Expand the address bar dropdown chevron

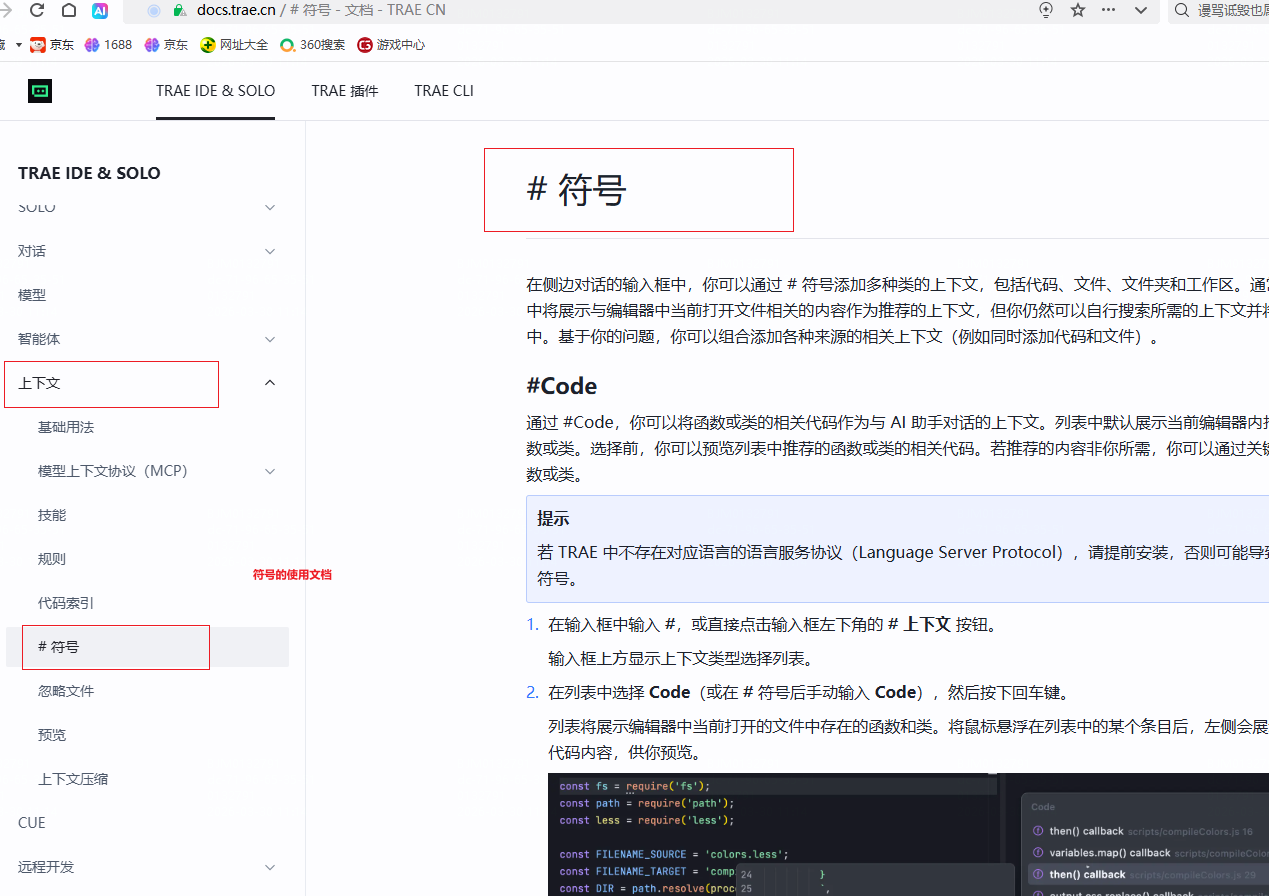pos(1140,10)
